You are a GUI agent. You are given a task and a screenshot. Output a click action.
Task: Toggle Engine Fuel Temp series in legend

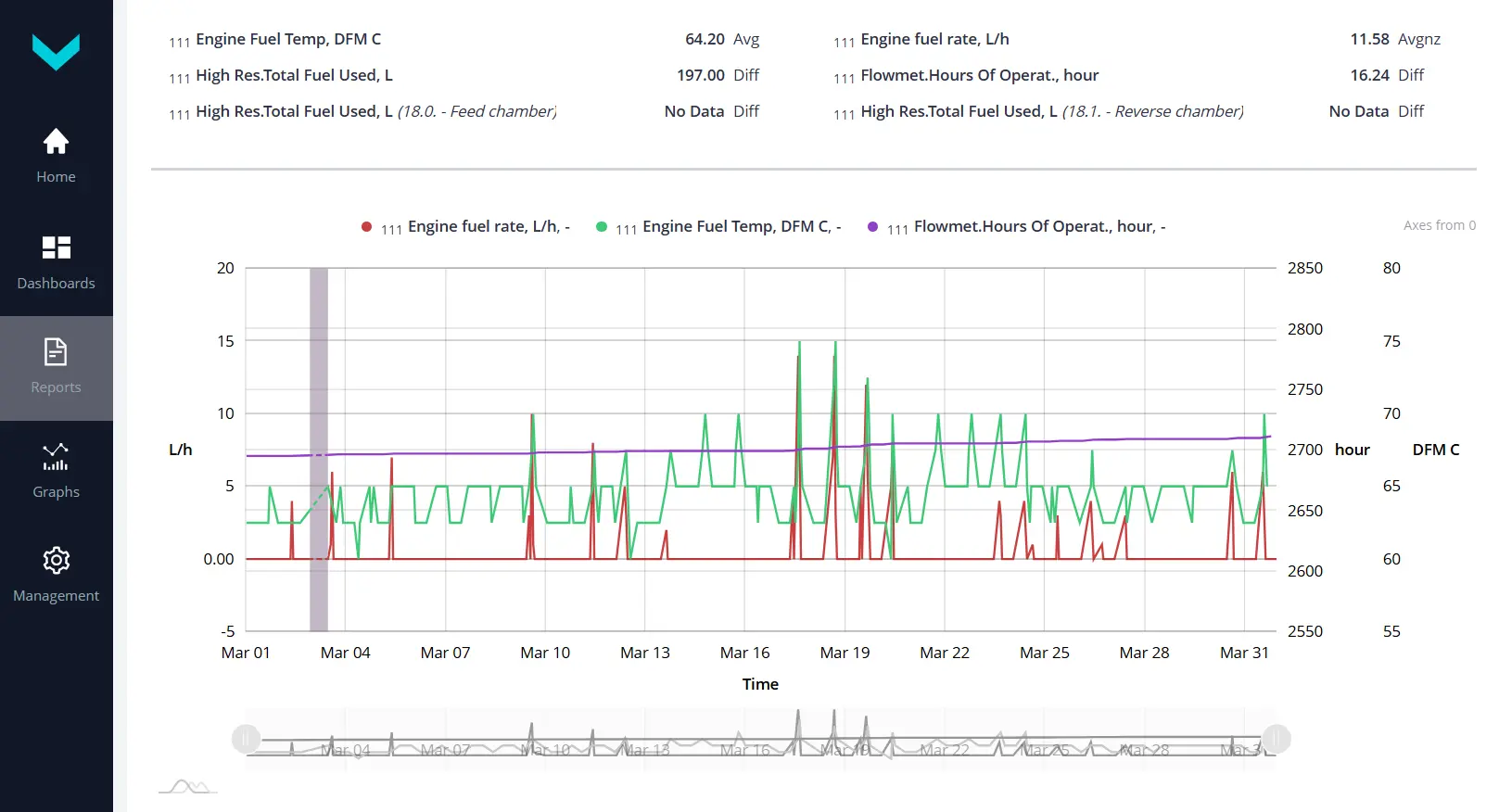coord(718,227)
